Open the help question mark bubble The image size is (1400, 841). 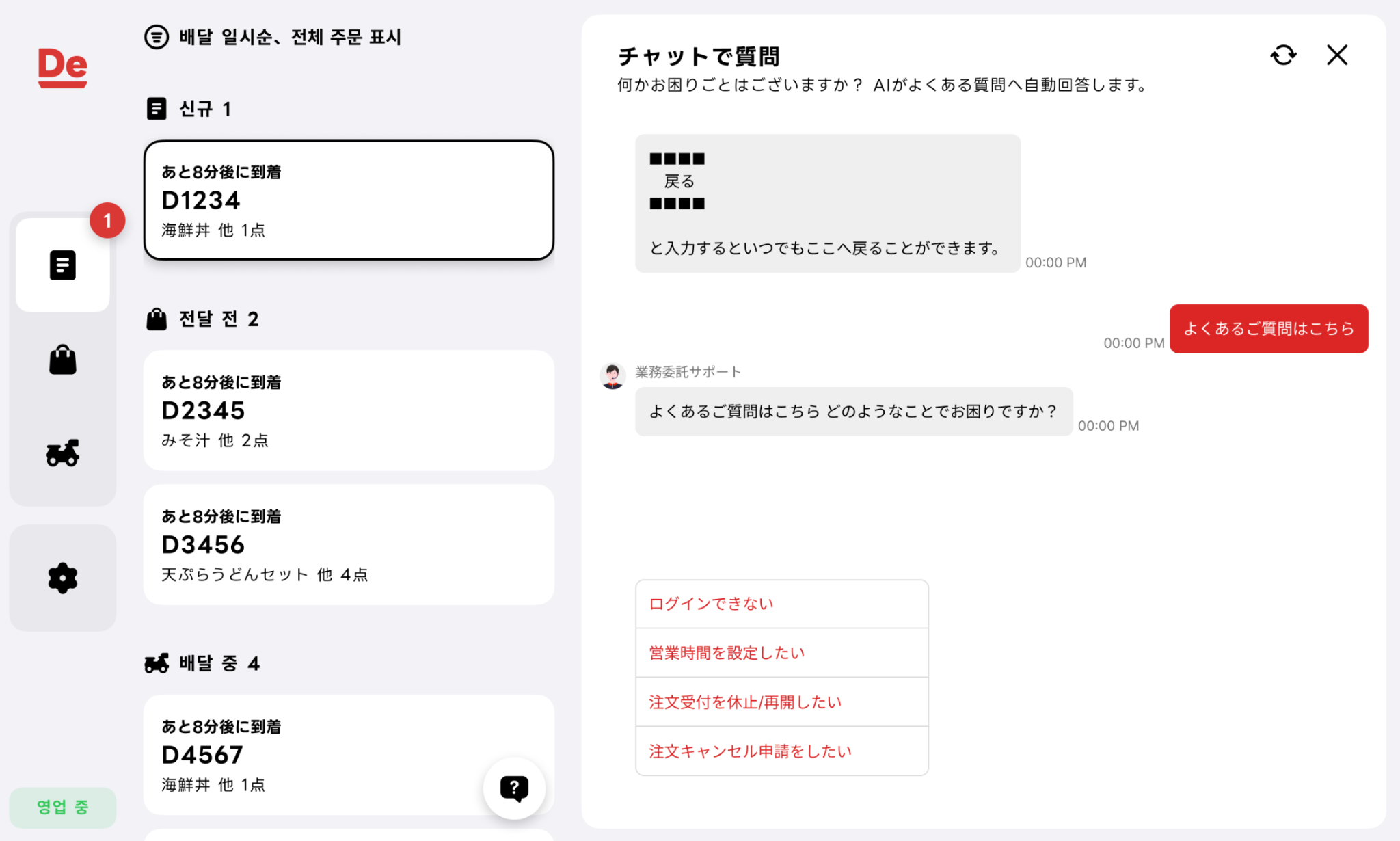point(513,788)
